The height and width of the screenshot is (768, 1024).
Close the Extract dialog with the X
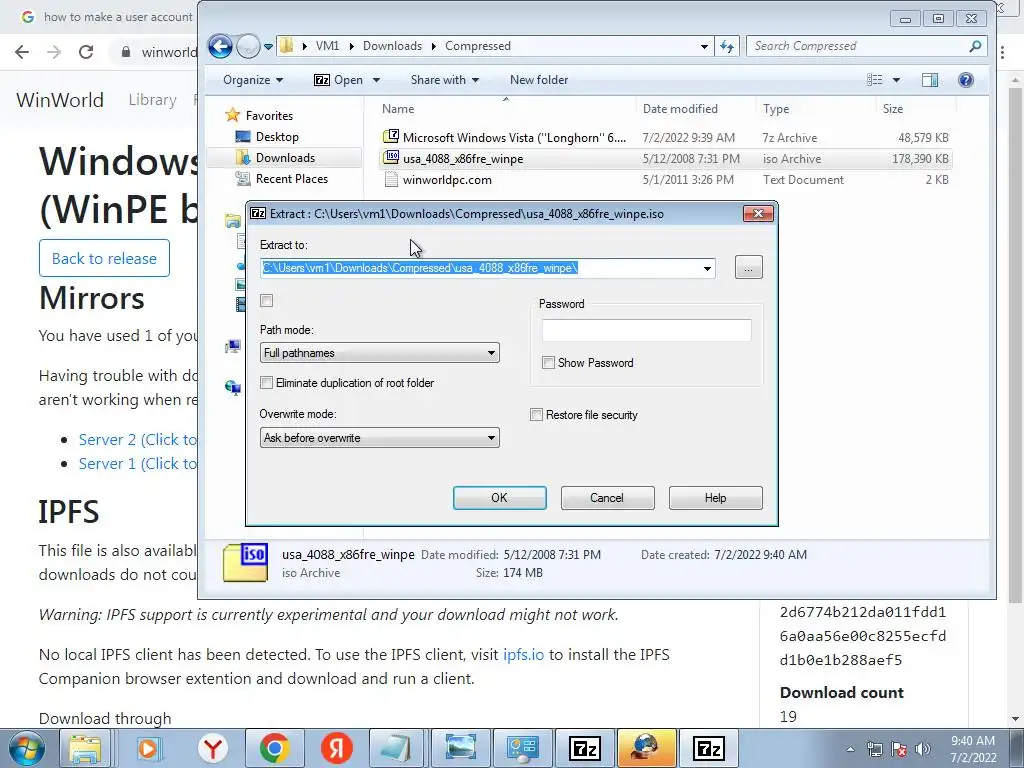(x=758, y=214)
